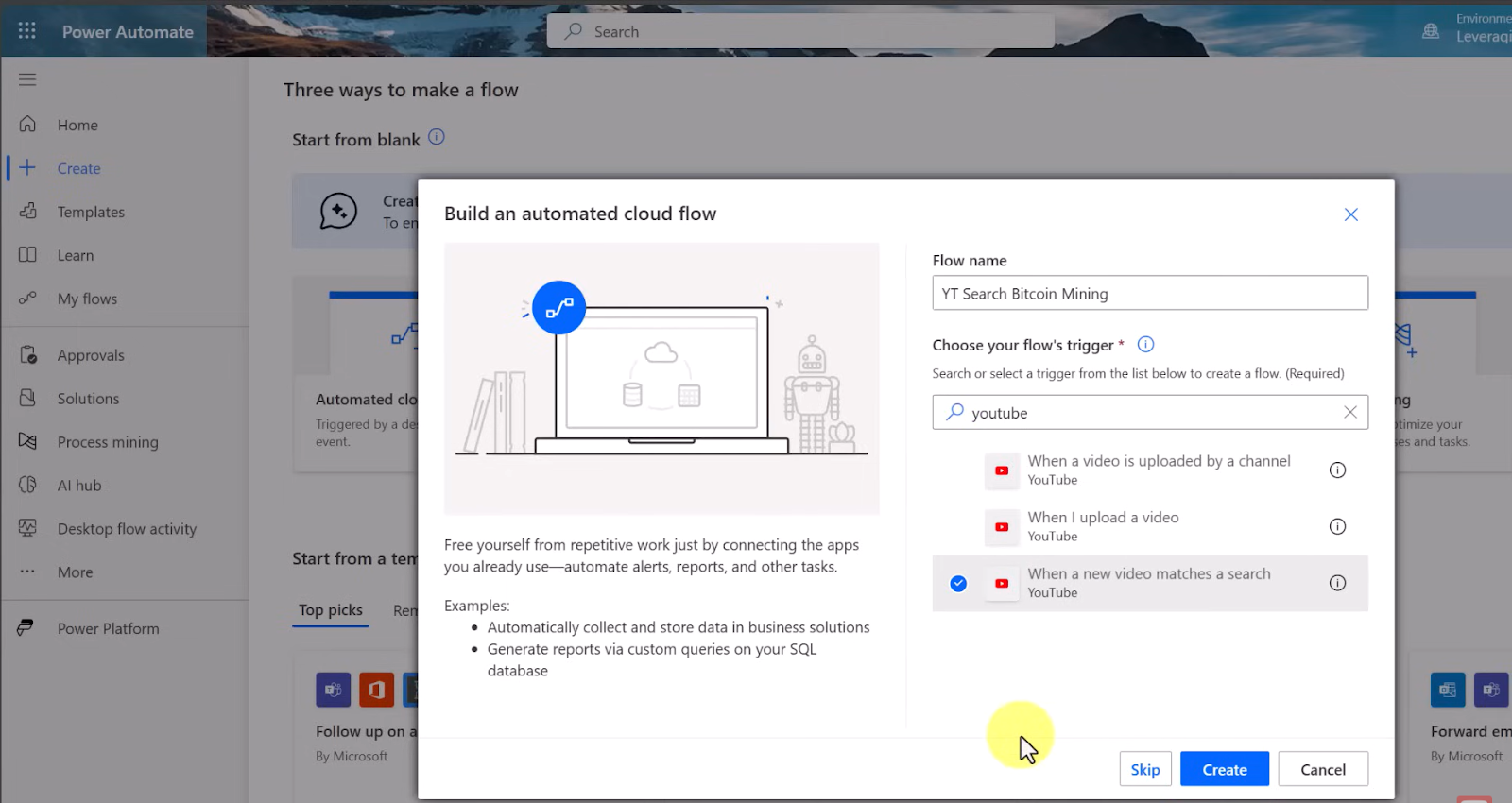This screenshot has height=803, width=1512.
Task: Show info for 'When a new video matches a search'
Action: coord(1337,583)
